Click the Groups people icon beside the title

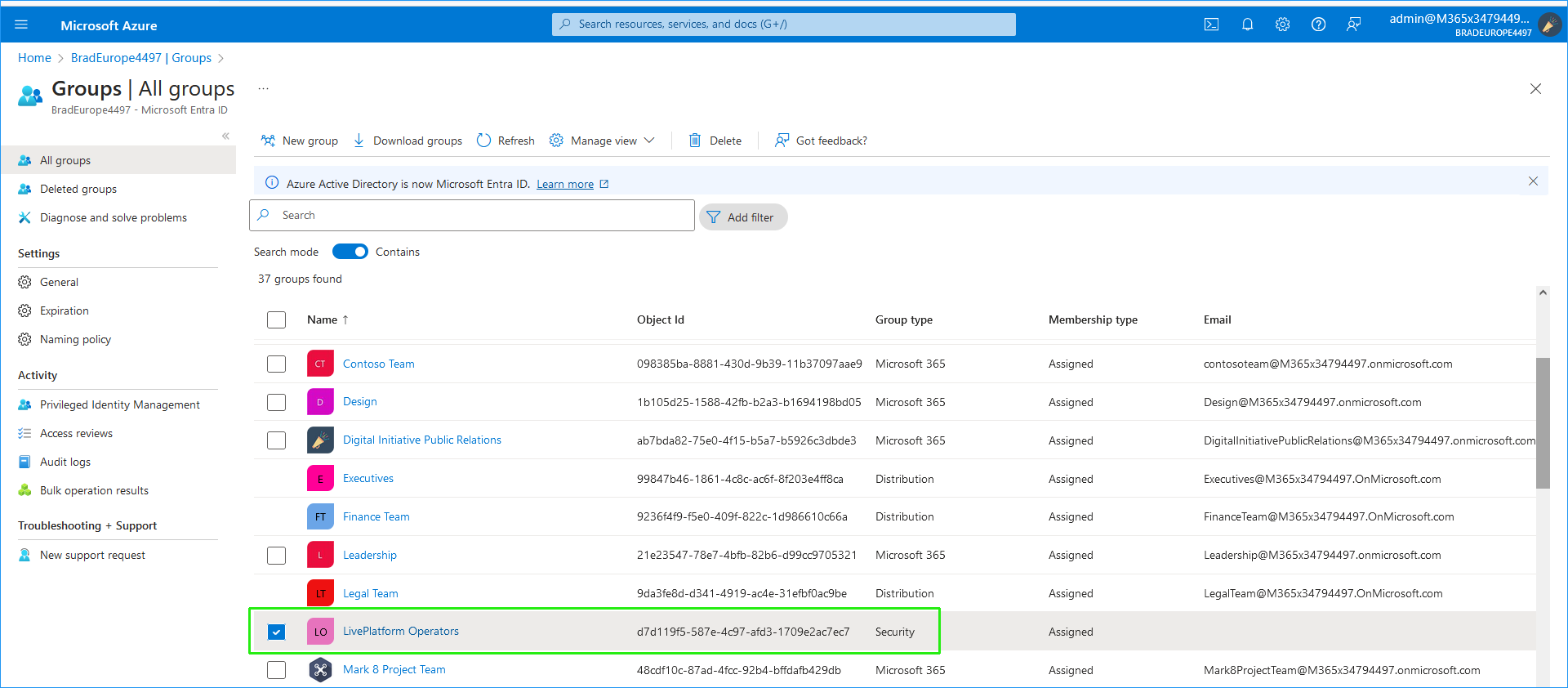click(x=30, y=96)
